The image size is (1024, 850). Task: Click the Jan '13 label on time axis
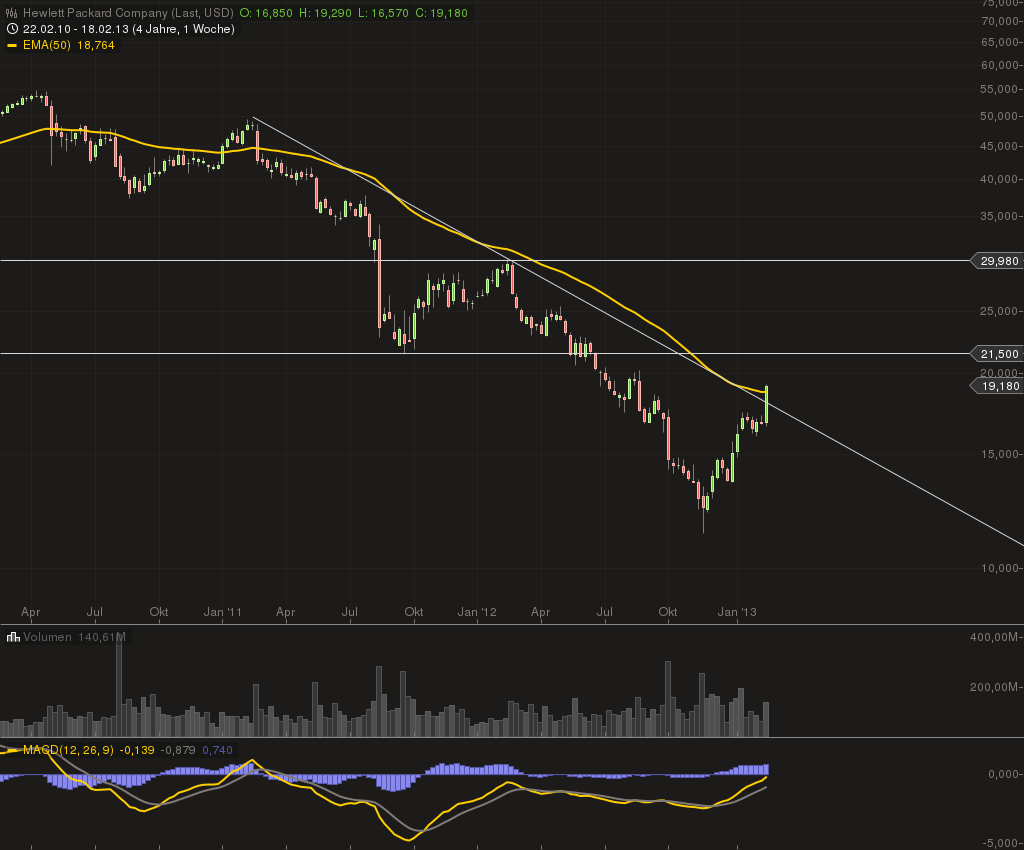tap(739, 612)
